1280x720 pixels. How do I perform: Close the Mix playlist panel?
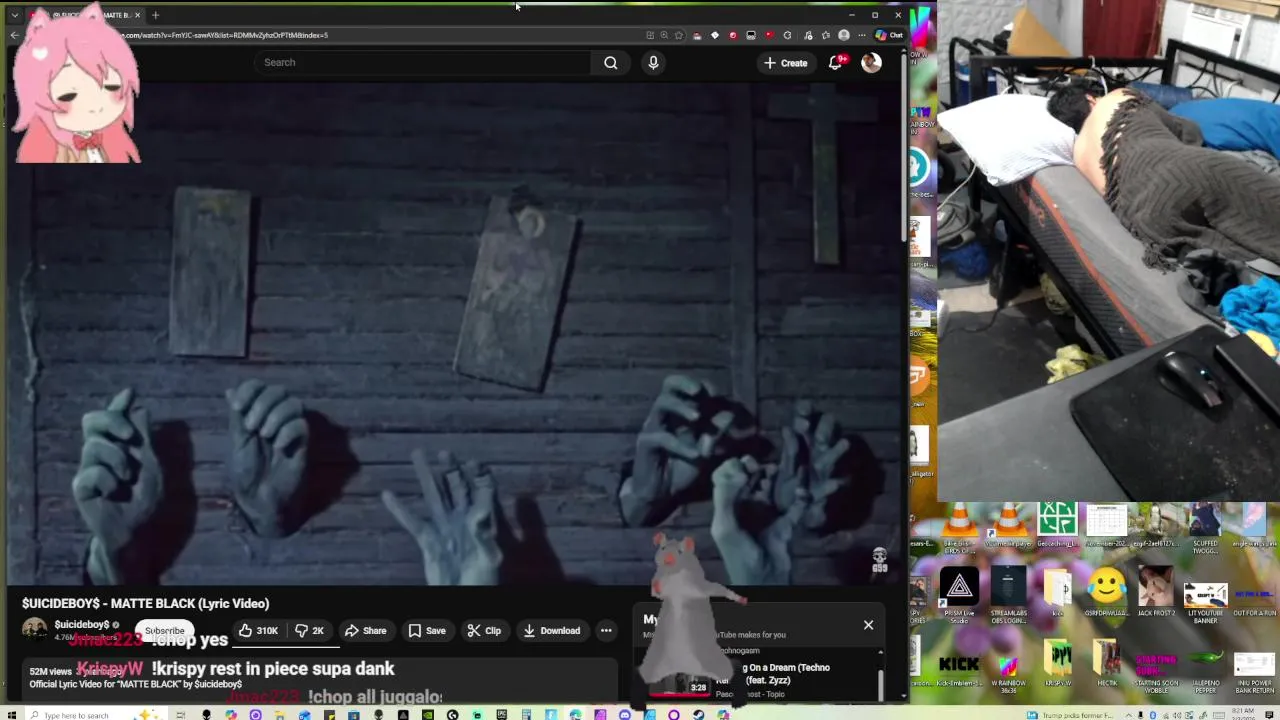[x=868, y=625]
